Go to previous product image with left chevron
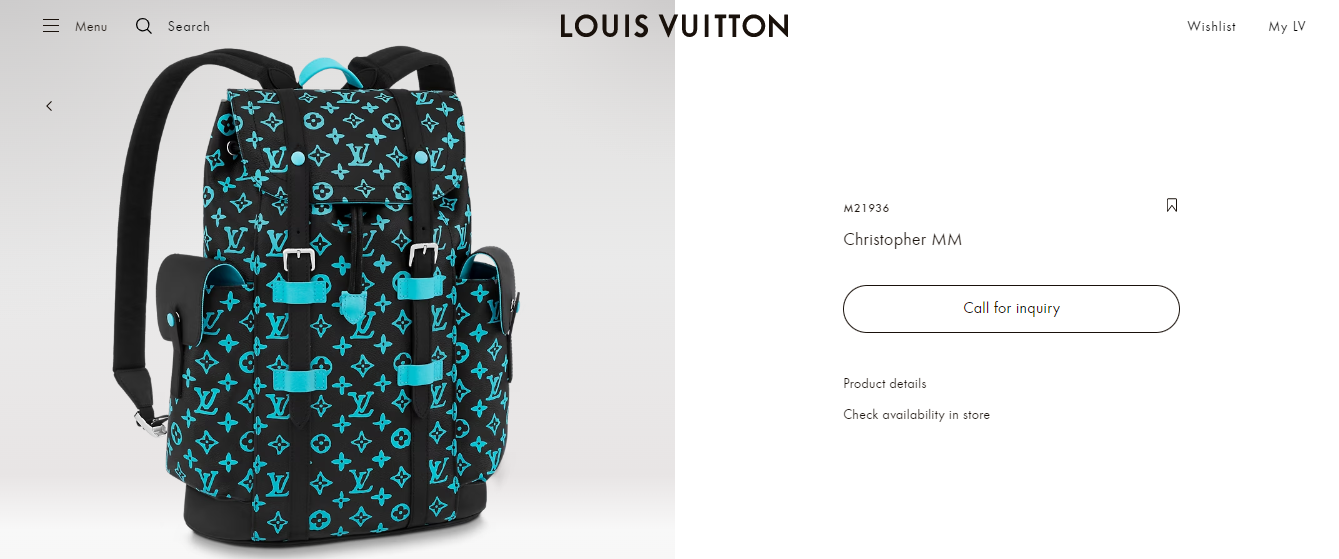The image size is (1339, 559). pyautogui.click(x=49, y=106)
